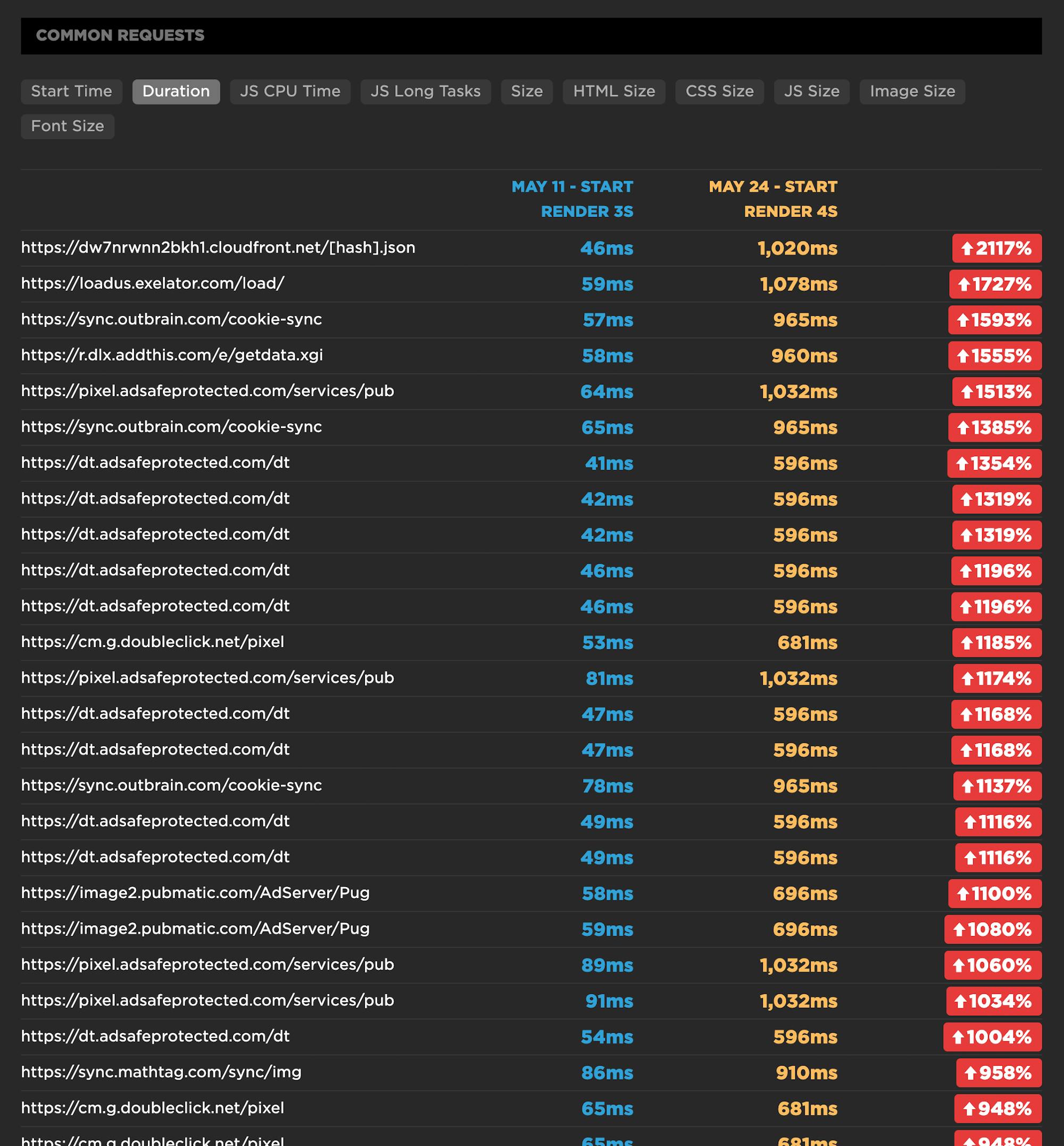Open the JS Long Tasks tab
The width and height of the screenshot is (1064, 1146).
425,91
